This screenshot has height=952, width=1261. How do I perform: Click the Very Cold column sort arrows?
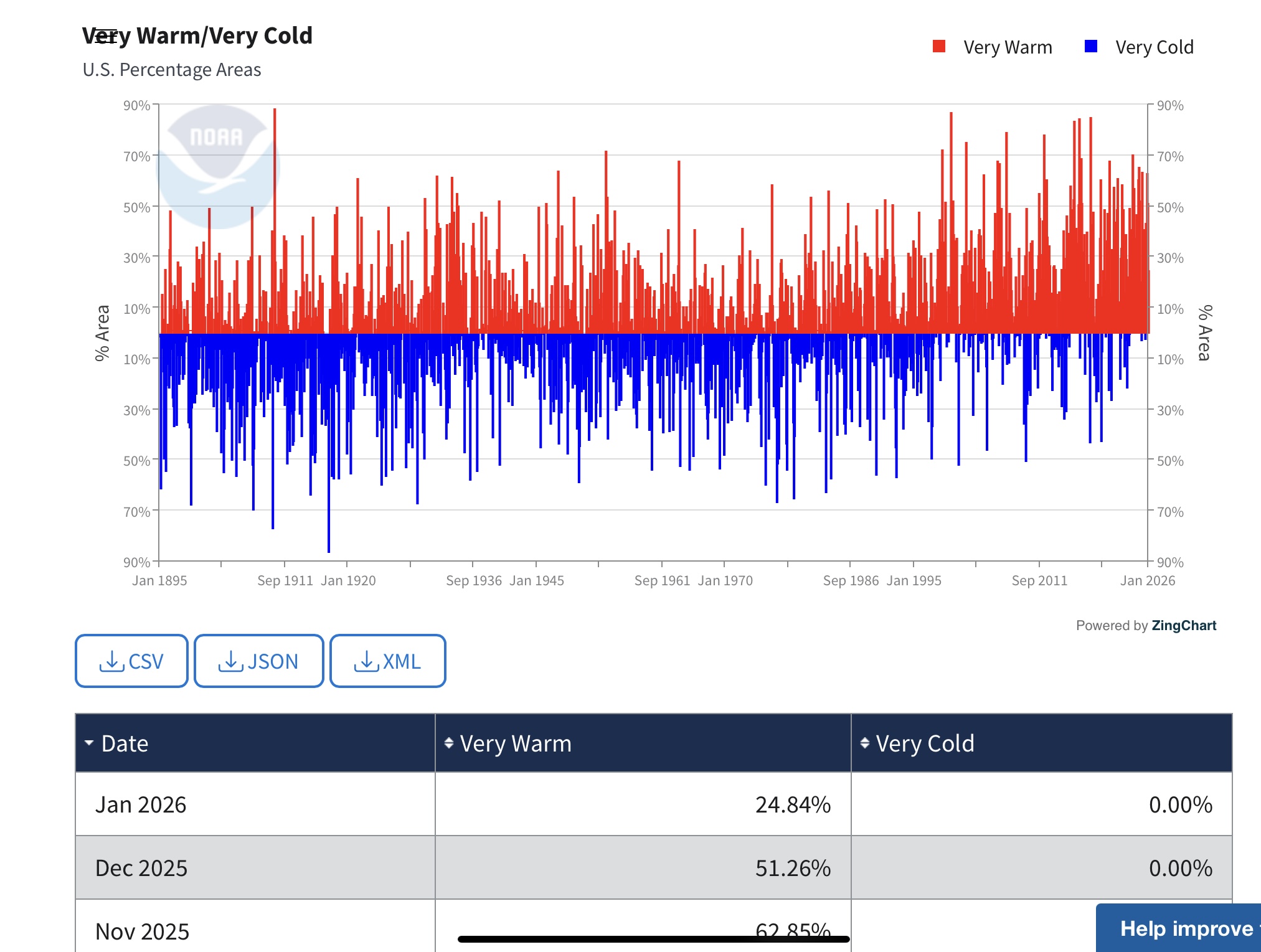tap(864, 743)
